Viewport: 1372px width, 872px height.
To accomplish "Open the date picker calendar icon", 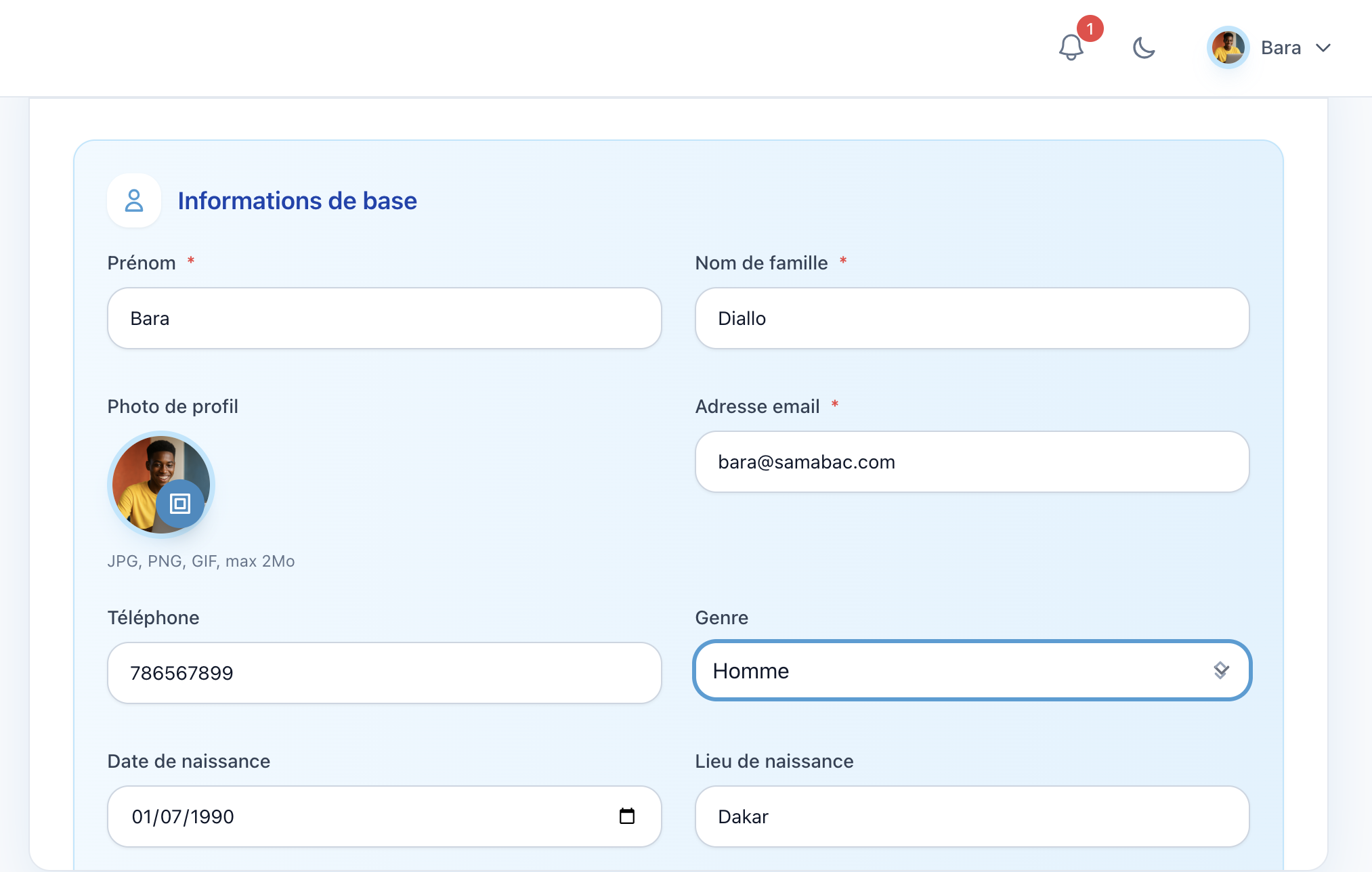I will click(x=627, y=816).
